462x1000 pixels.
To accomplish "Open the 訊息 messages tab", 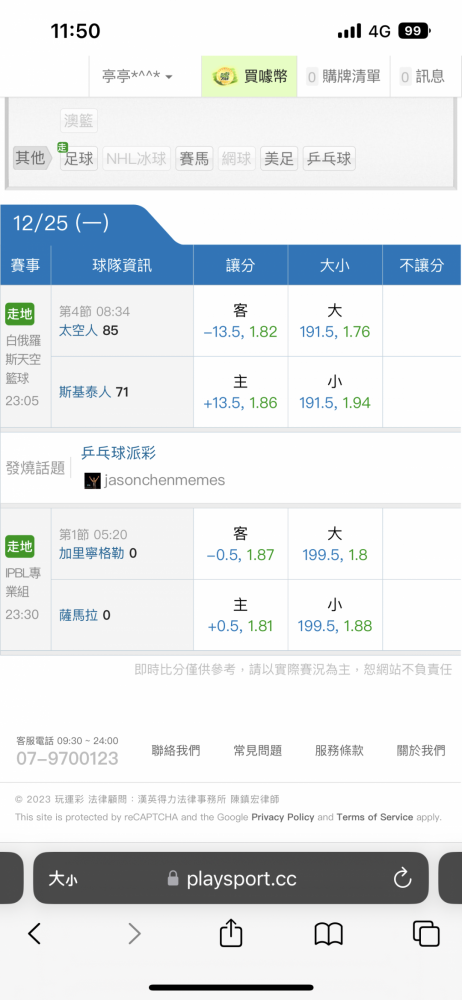I will point(422,77).
